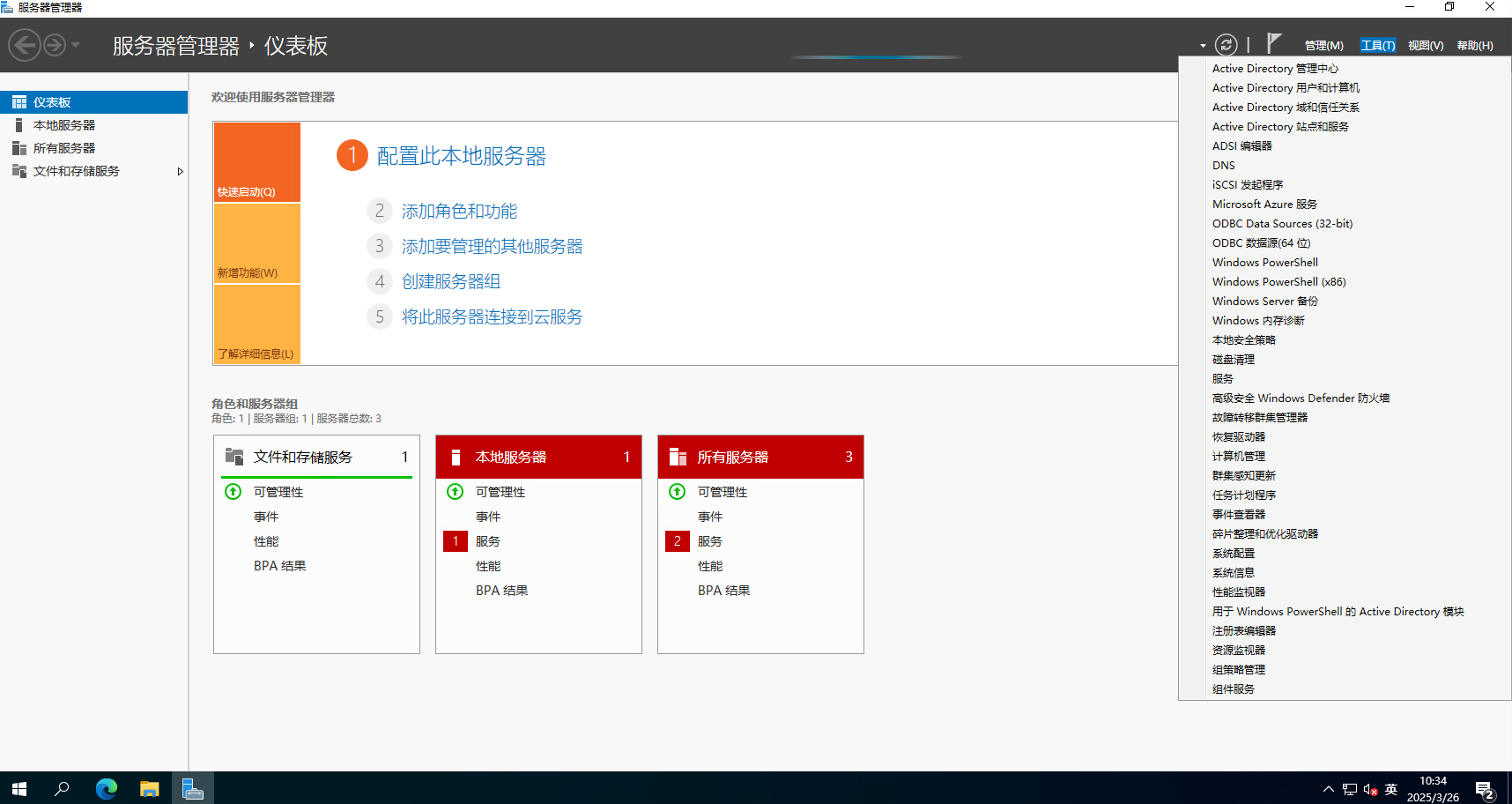This screenshot has height=804, width=1512.
Task: Click 将此服务器连接到云服务 link
Action: pyautogui.click(x=492, y=316)
